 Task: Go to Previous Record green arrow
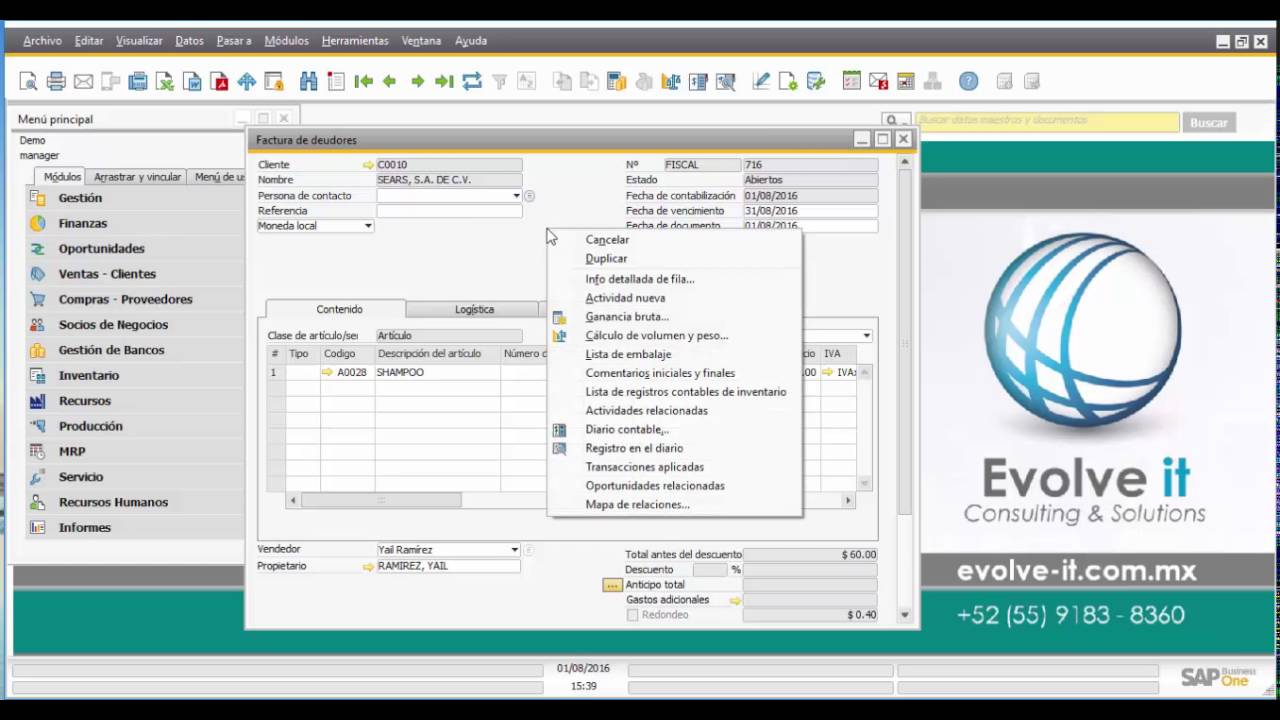click(390, 82)
